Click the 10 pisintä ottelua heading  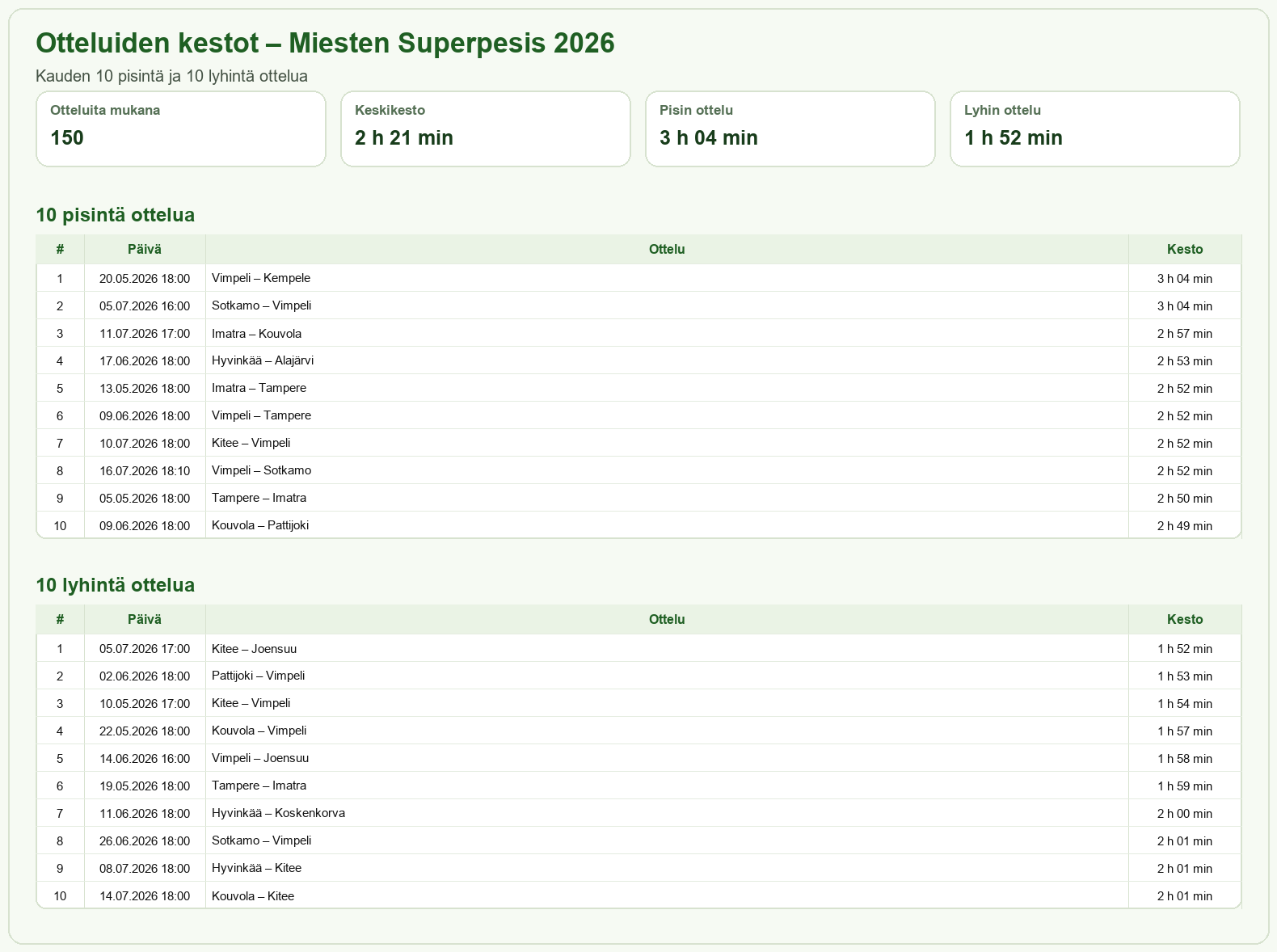(116, 215)
